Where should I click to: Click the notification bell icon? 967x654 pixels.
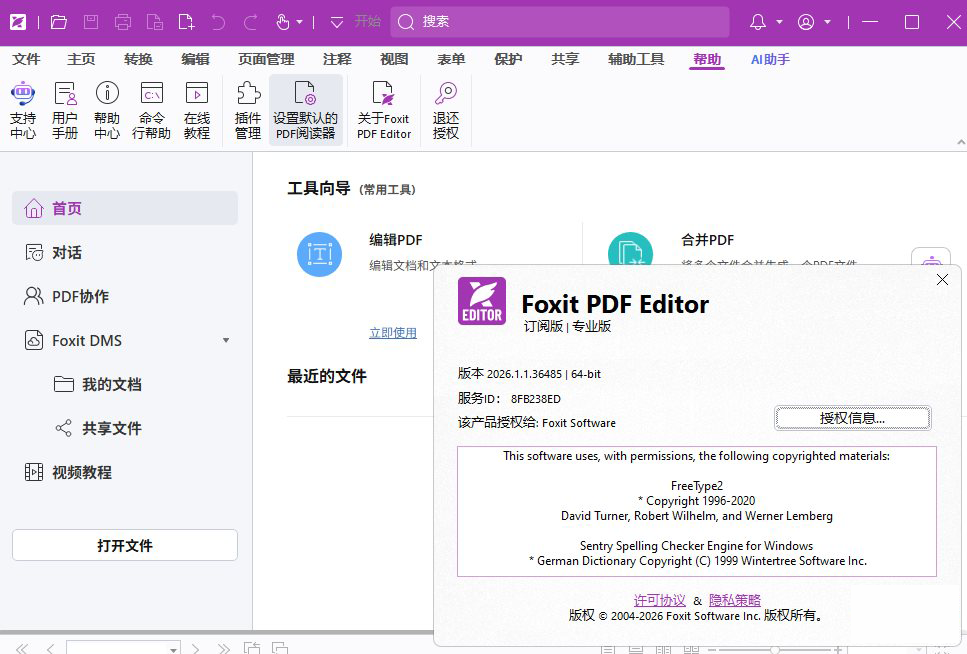758,22
